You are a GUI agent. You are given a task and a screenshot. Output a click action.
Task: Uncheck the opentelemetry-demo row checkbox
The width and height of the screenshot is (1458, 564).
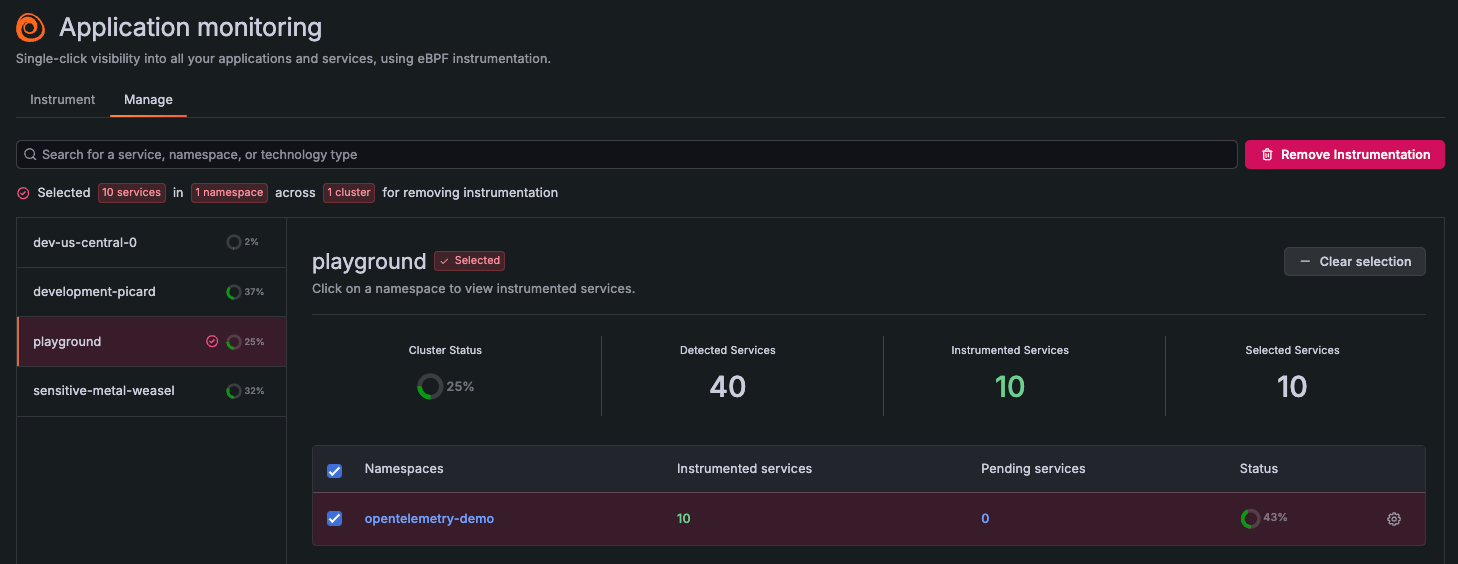coord(335,519)
